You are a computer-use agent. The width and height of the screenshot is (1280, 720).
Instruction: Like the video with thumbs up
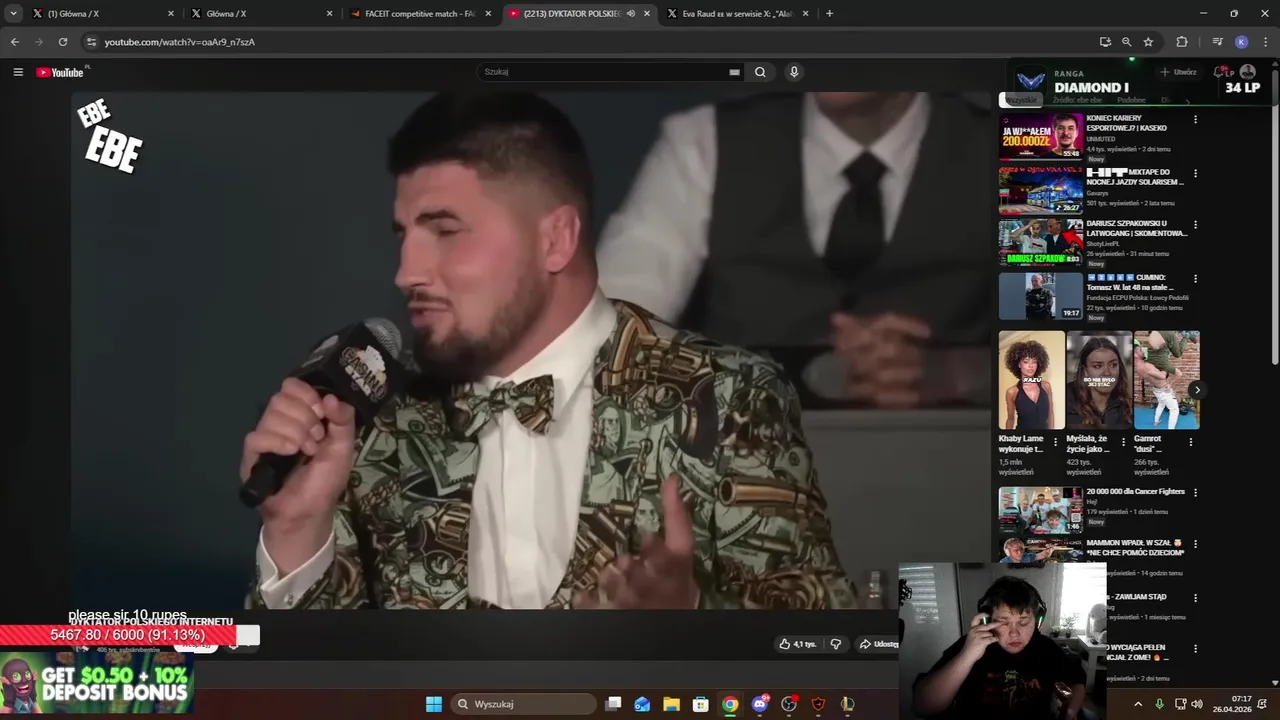coord(797,644)
